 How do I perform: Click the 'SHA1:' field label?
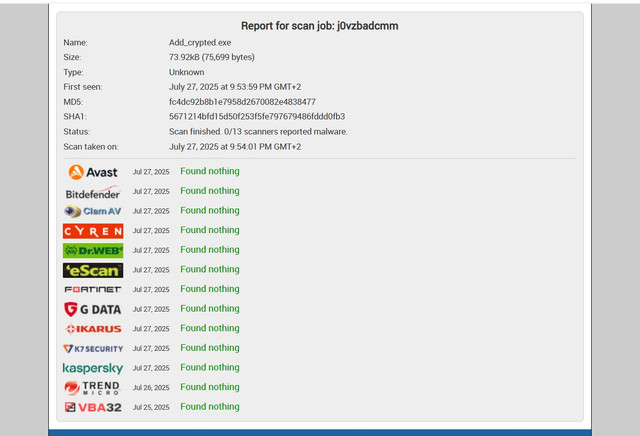(x=75, y=117)
